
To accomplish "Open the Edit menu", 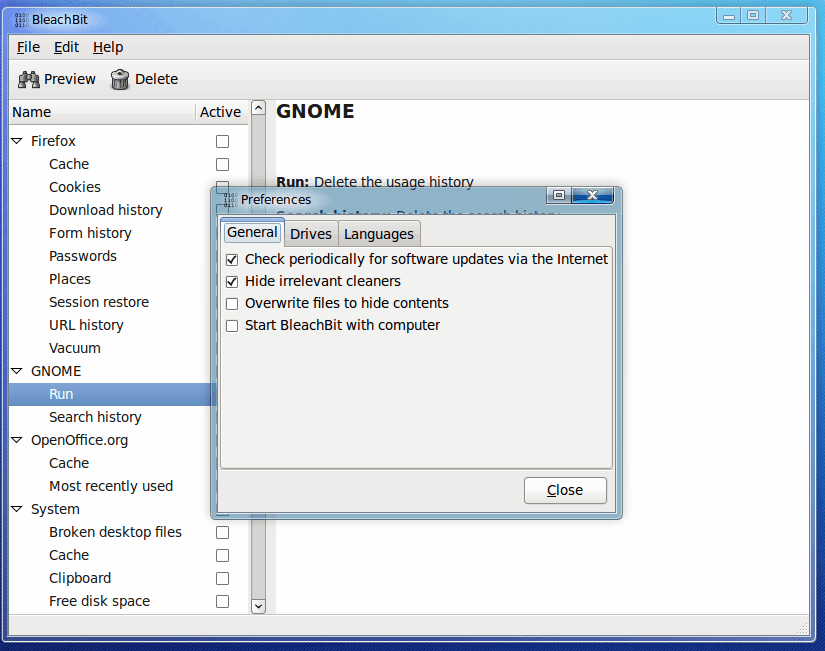I will point(66,47).
